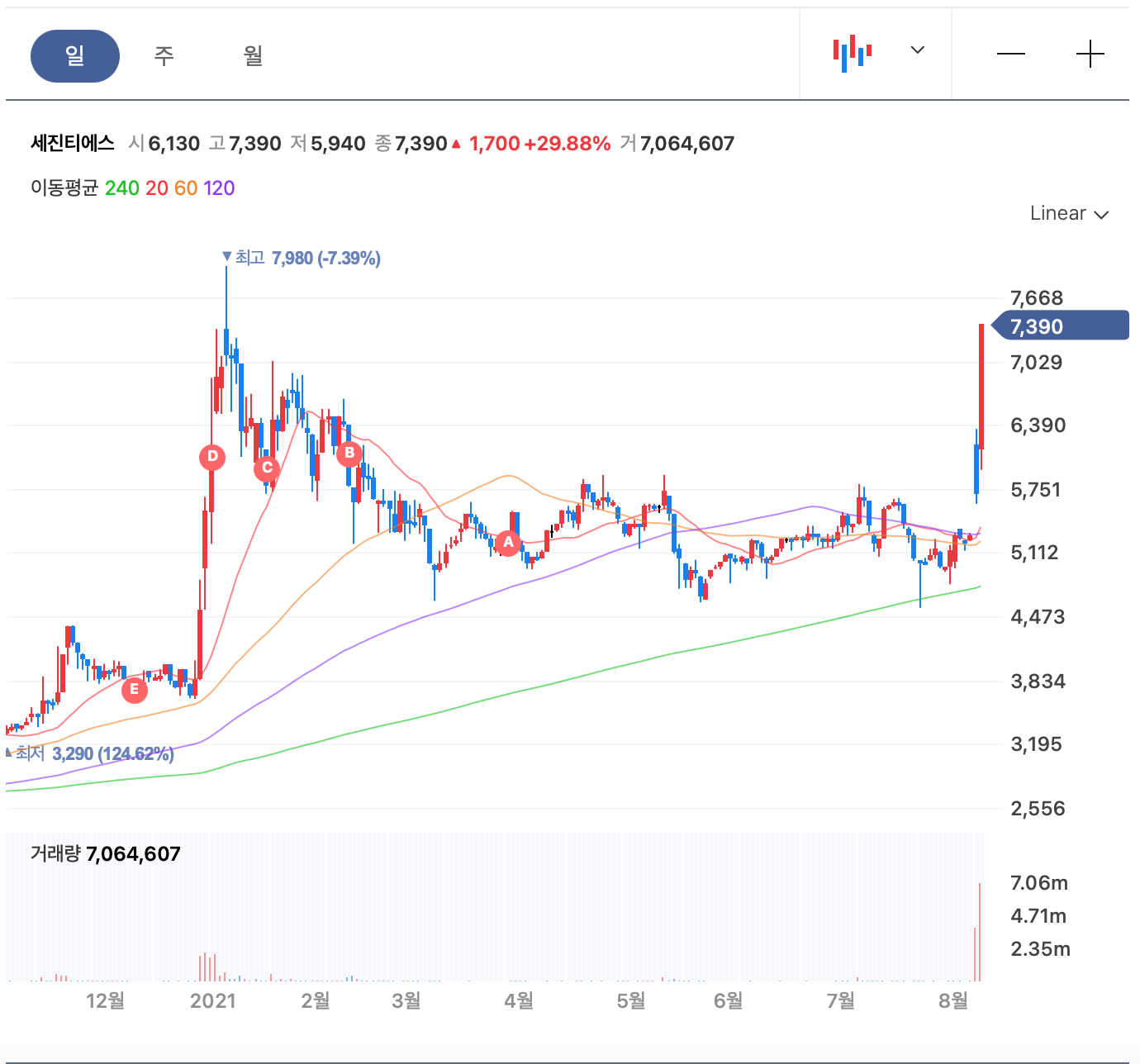1140x1064 pixels.
Task: Click the 4월 date axis label
Action: 519,1001
